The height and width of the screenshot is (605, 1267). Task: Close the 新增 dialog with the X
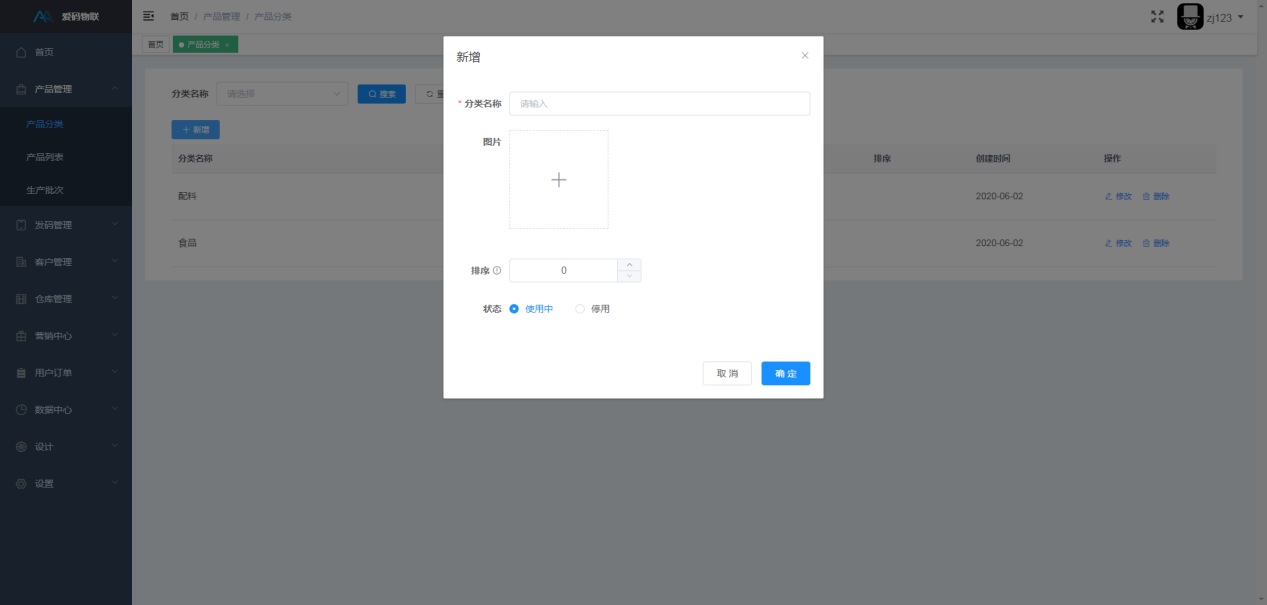coord(804,56)
